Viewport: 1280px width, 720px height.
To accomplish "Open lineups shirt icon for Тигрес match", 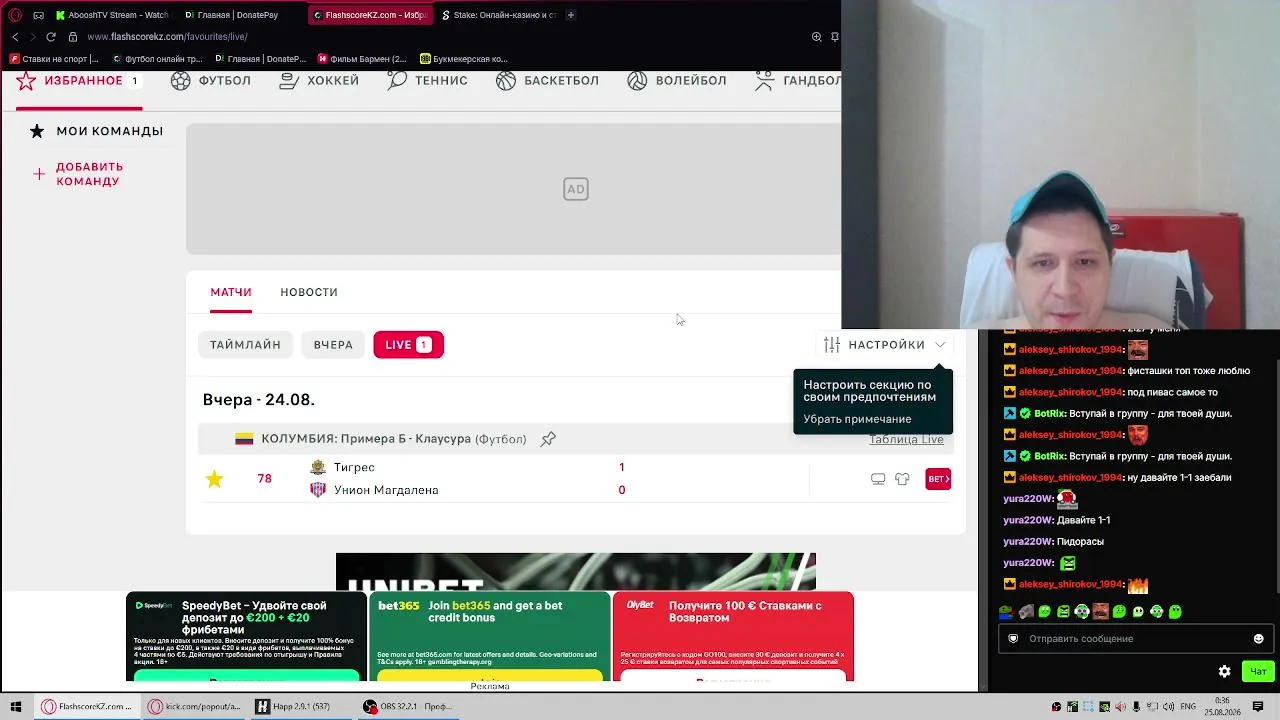I will click(902, 479).
